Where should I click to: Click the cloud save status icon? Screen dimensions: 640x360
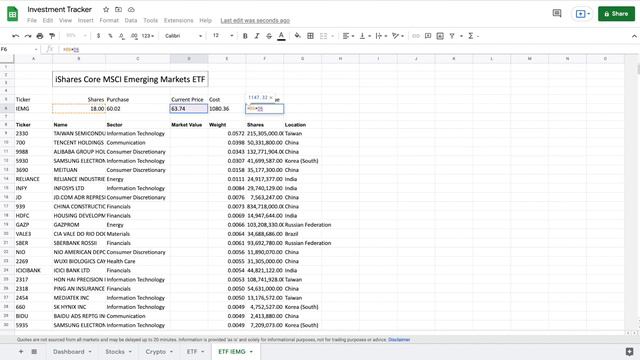131,9
